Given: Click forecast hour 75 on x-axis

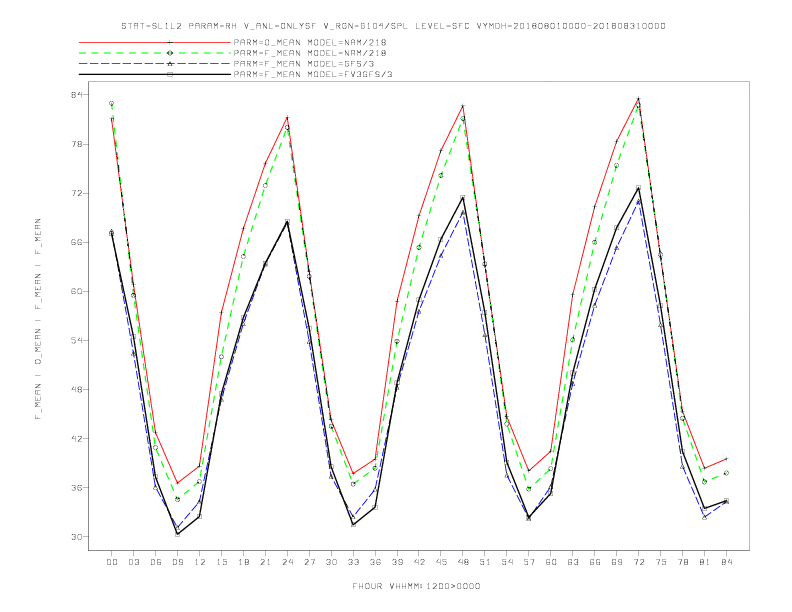Looking at the screenshot, I should pos(661,562).
